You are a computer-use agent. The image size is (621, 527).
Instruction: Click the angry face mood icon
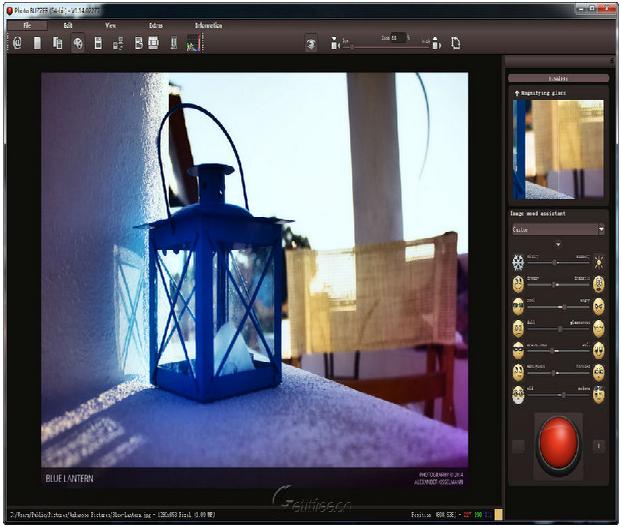[x=599, y=306]
